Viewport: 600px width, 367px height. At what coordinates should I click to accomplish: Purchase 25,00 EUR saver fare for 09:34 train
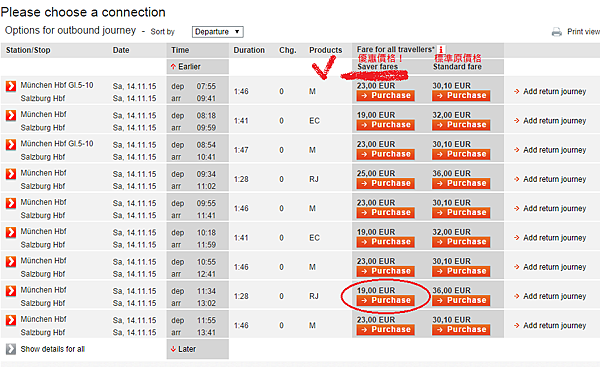click(385, 183)
